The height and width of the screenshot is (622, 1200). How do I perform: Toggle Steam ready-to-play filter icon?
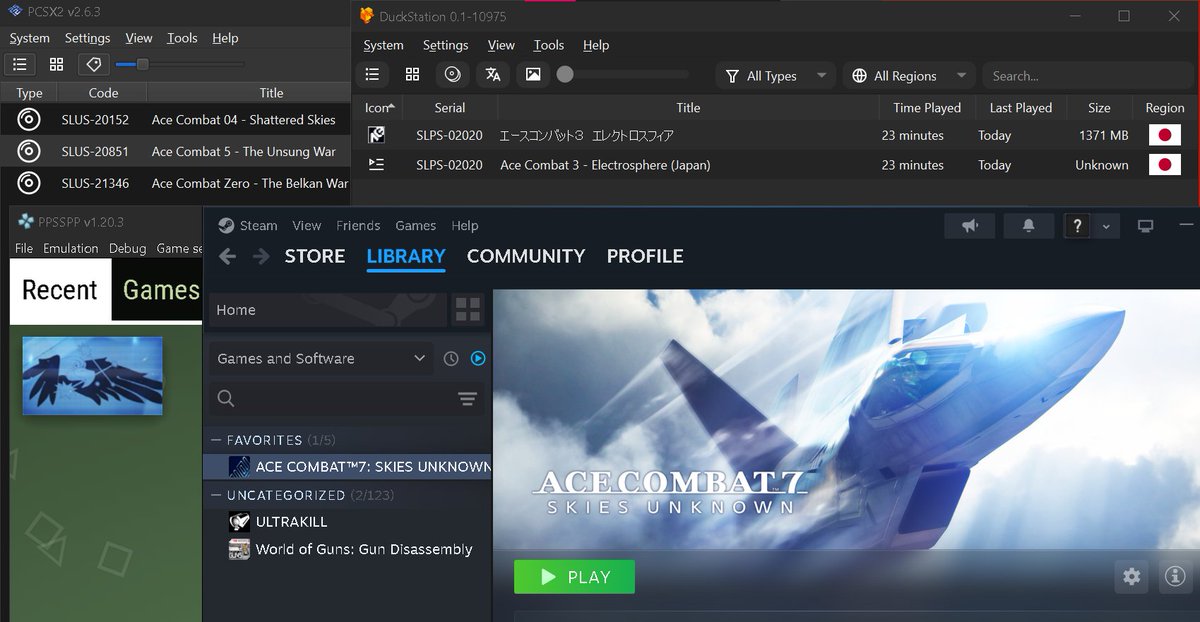(478, 358)
